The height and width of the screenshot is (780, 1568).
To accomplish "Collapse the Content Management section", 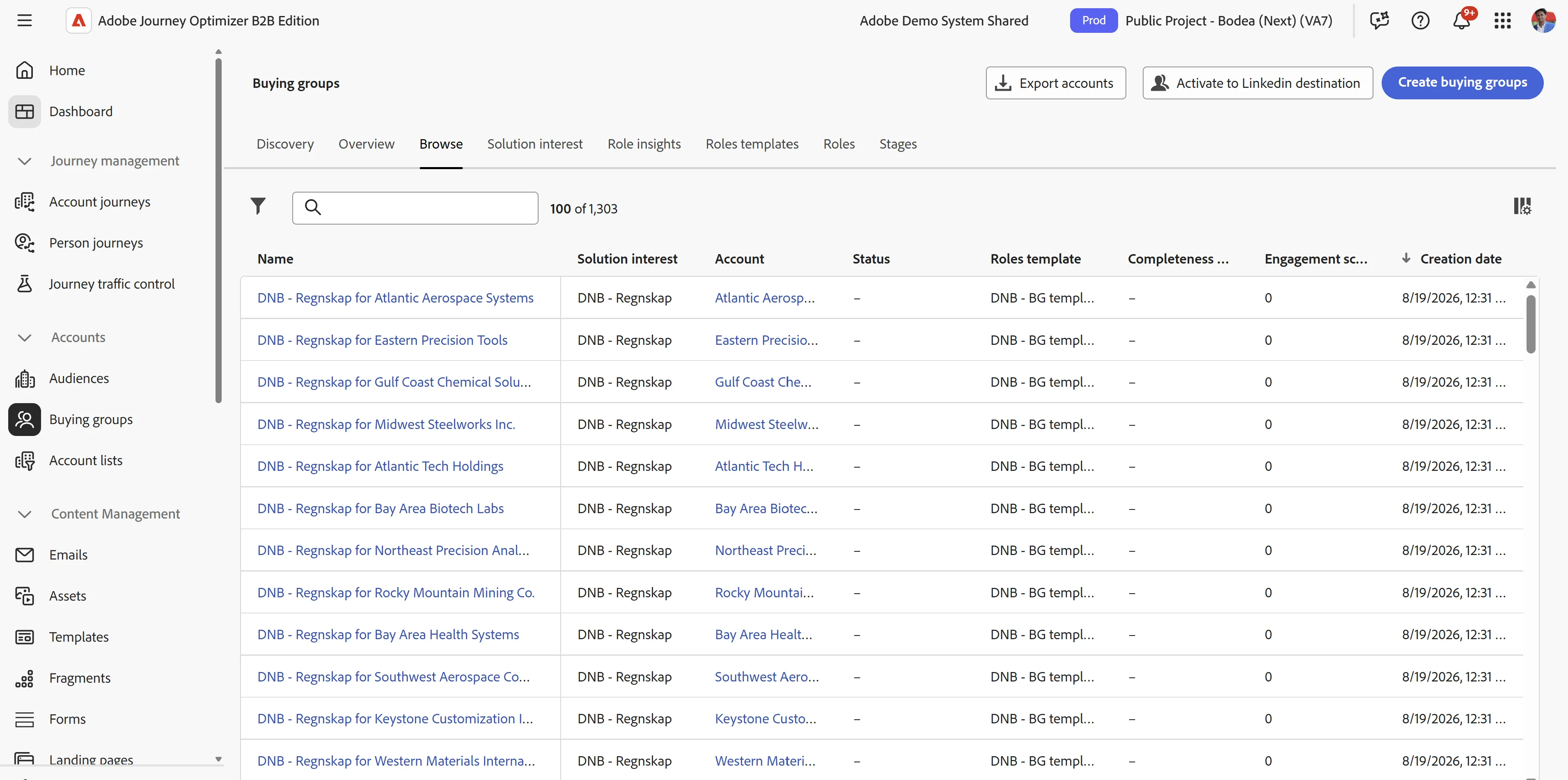I will [x=24, y=514].
